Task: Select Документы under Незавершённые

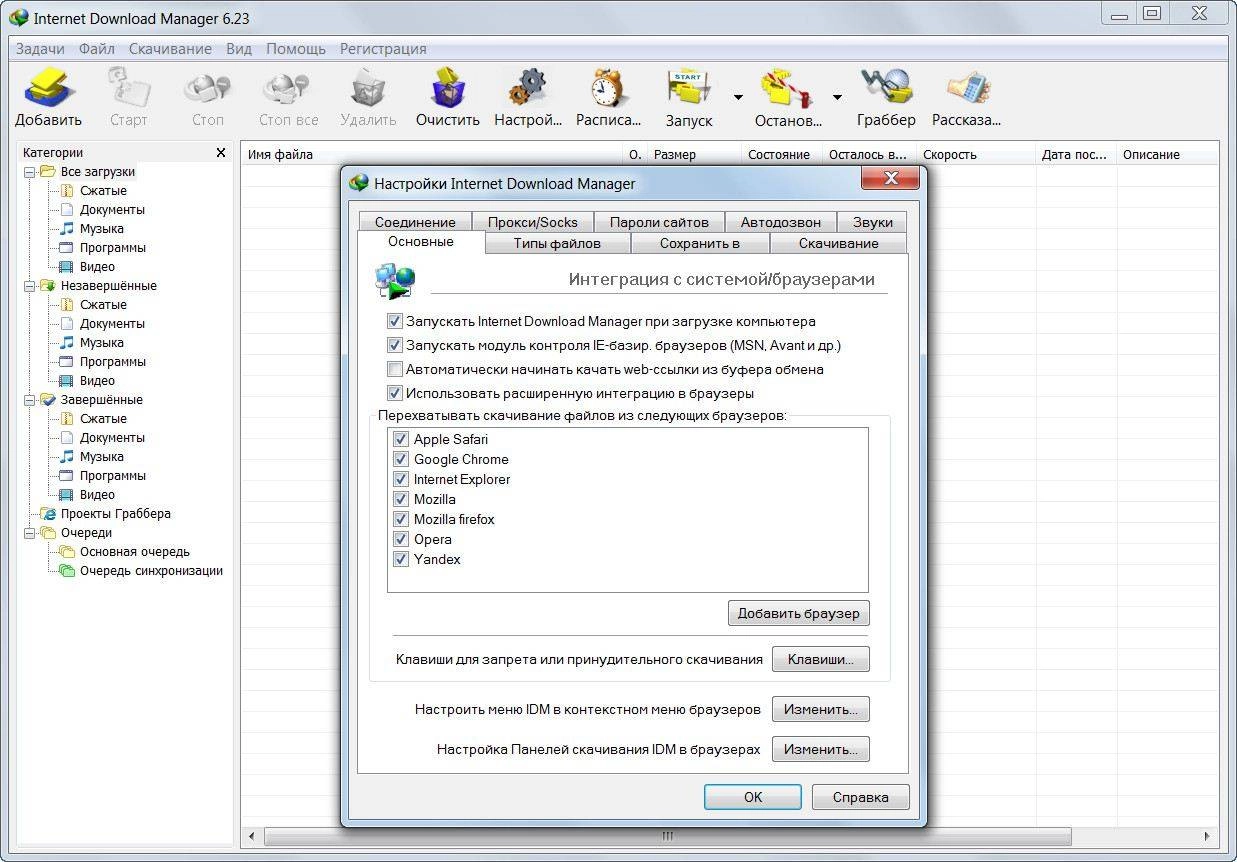Action: coord(112,324)
